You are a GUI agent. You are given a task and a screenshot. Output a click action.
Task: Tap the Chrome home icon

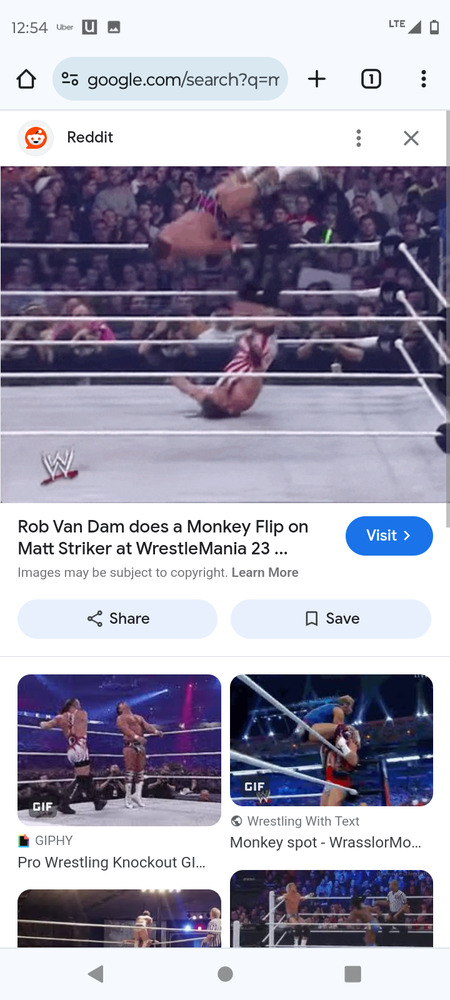pos(26,79)
